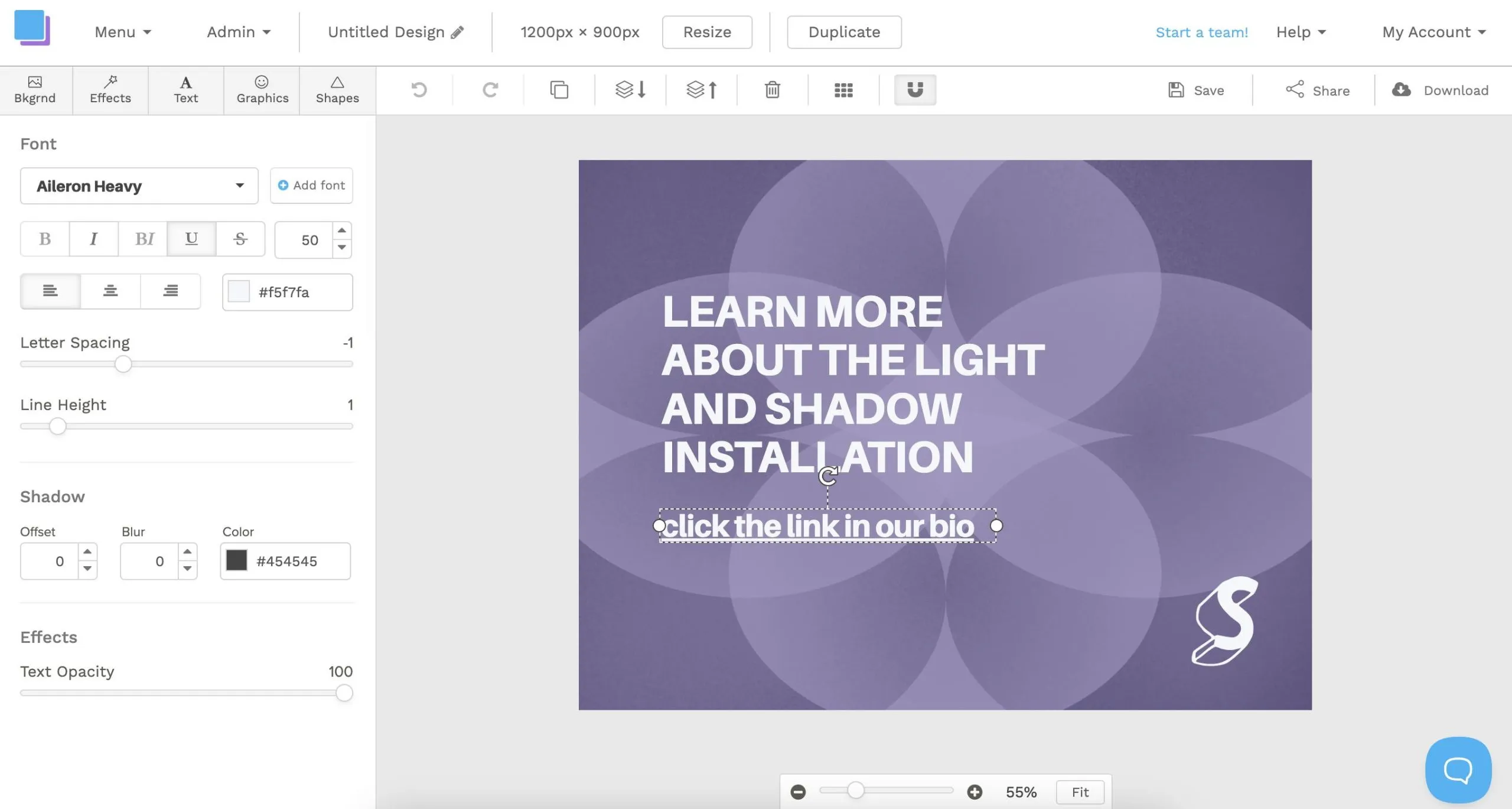Align text center
This screenshot has width=1512, height=809.
110,291
